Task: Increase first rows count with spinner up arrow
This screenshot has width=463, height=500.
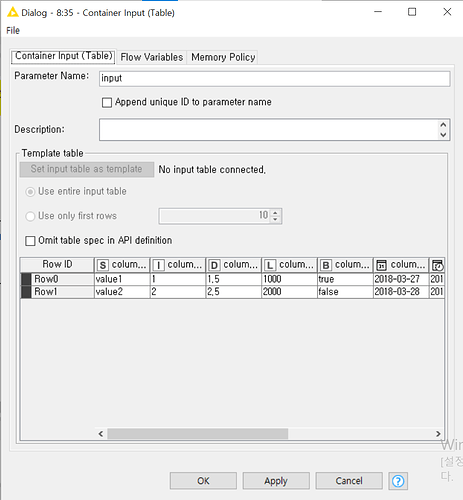Action: [x=275, y=212]
